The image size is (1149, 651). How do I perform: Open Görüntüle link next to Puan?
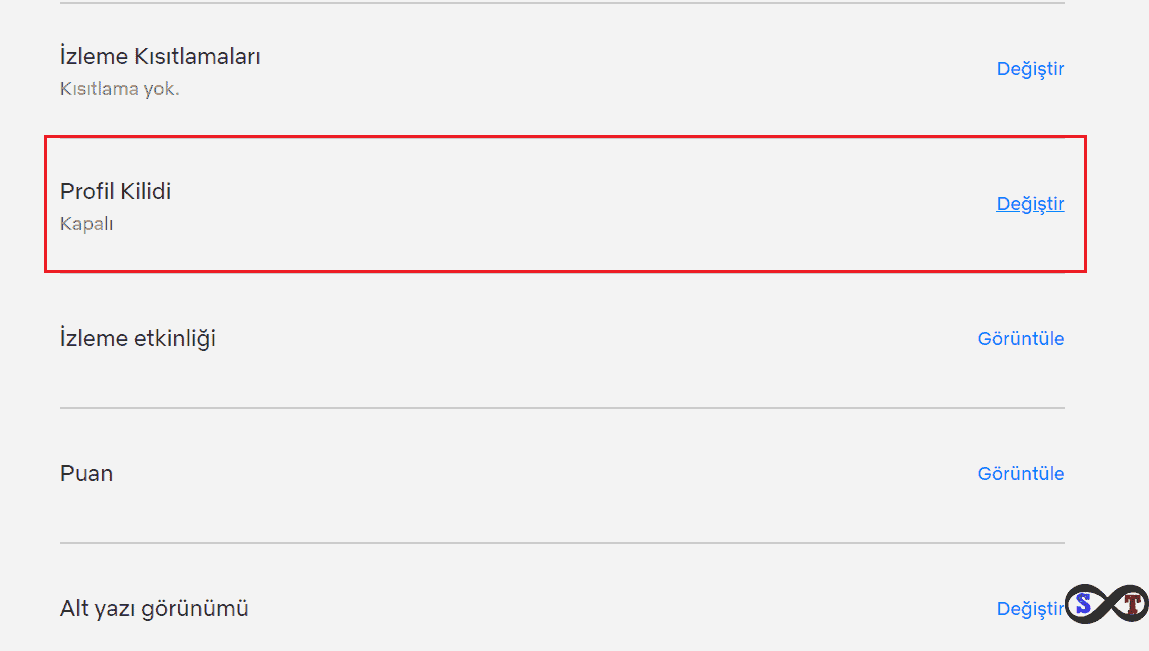click(1020, 474)
